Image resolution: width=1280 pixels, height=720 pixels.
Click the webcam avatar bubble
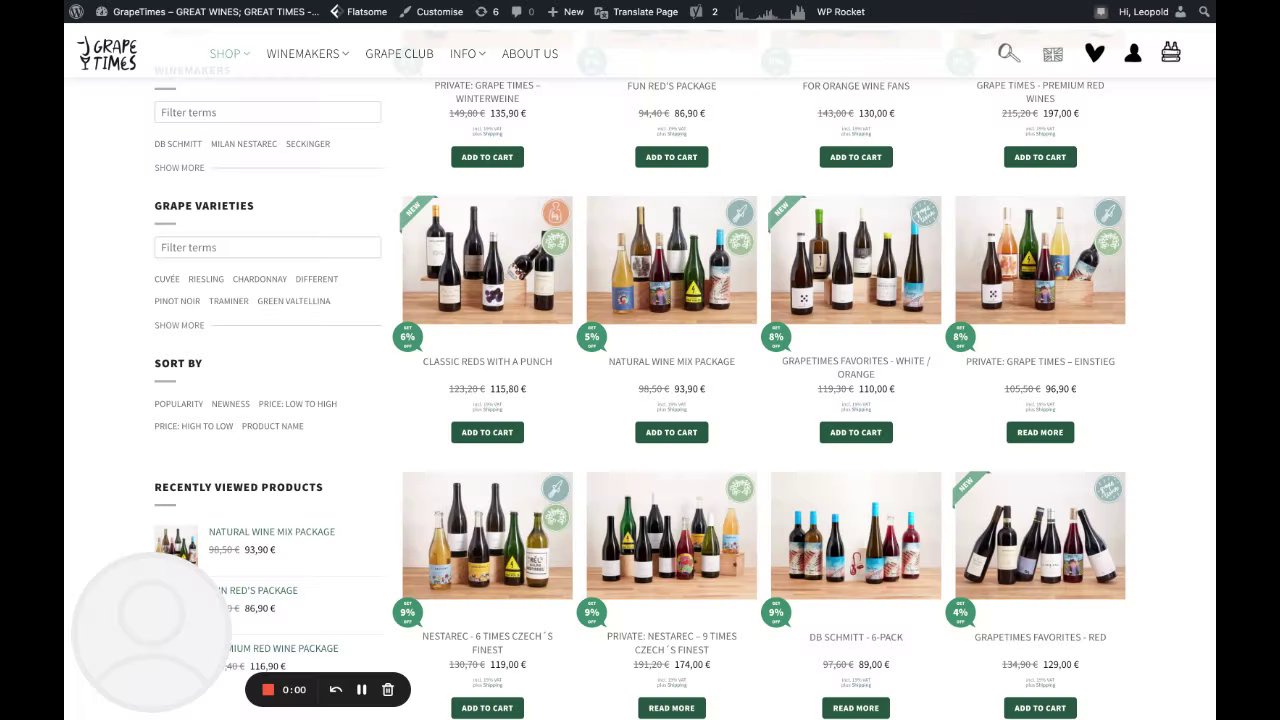[151, 630]
